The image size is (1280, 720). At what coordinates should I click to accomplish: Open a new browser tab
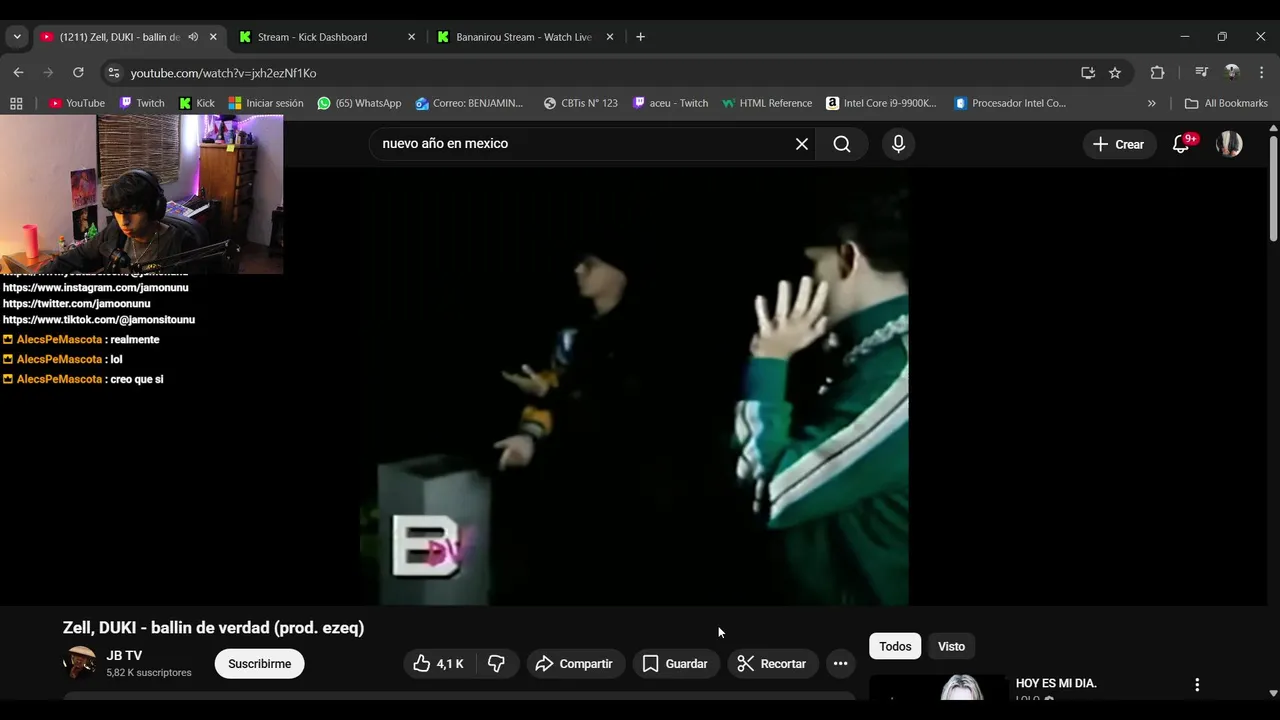(640, 37)
